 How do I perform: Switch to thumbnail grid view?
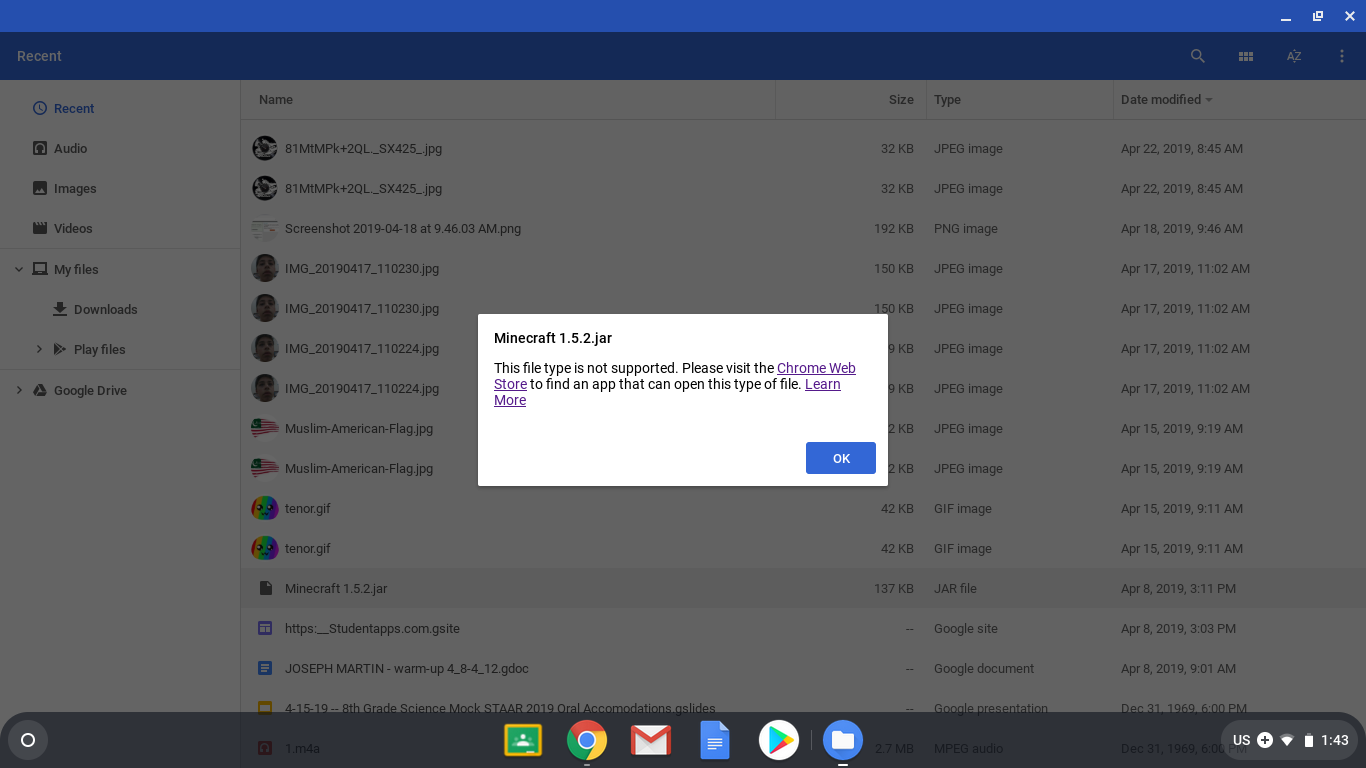1246,57
